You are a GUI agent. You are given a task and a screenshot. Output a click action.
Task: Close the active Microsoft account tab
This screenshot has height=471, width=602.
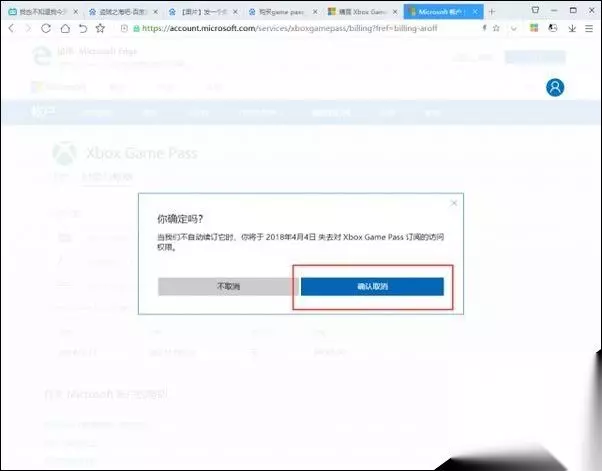point(475,12)
